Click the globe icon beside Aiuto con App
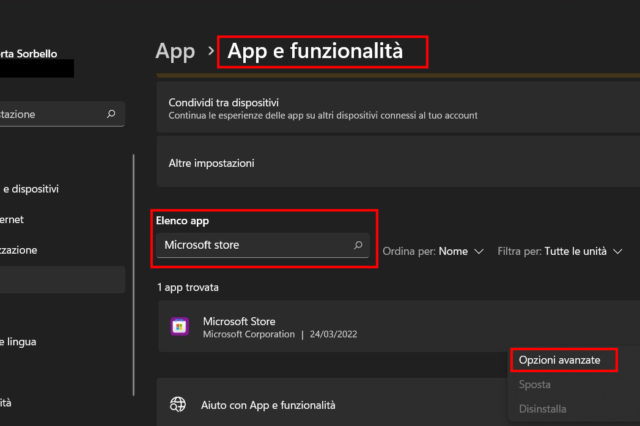Viewport: 640px width, 426px height. coord(178,405)
